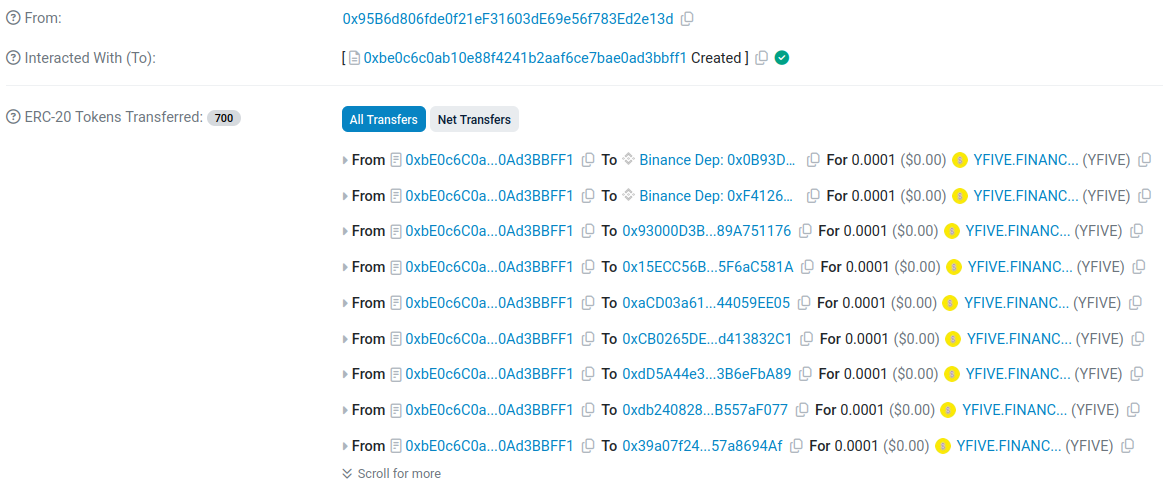Copy YFIVE token address in the last transfer row
Viewport: 1163px width, 500px height.
1127,446
